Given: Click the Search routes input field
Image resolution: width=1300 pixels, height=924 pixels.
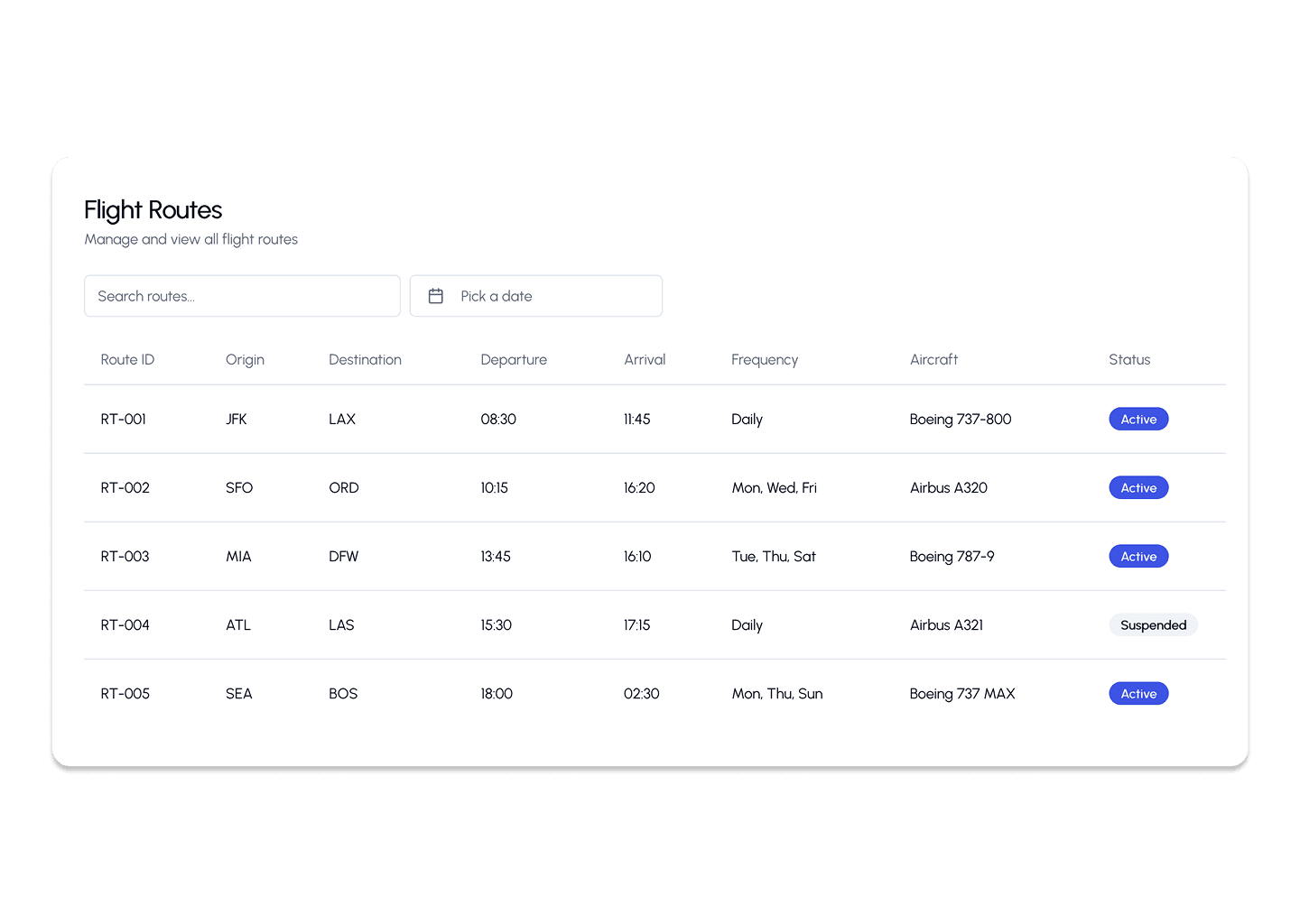Looking at the screenshot, I should pos(242,296).
